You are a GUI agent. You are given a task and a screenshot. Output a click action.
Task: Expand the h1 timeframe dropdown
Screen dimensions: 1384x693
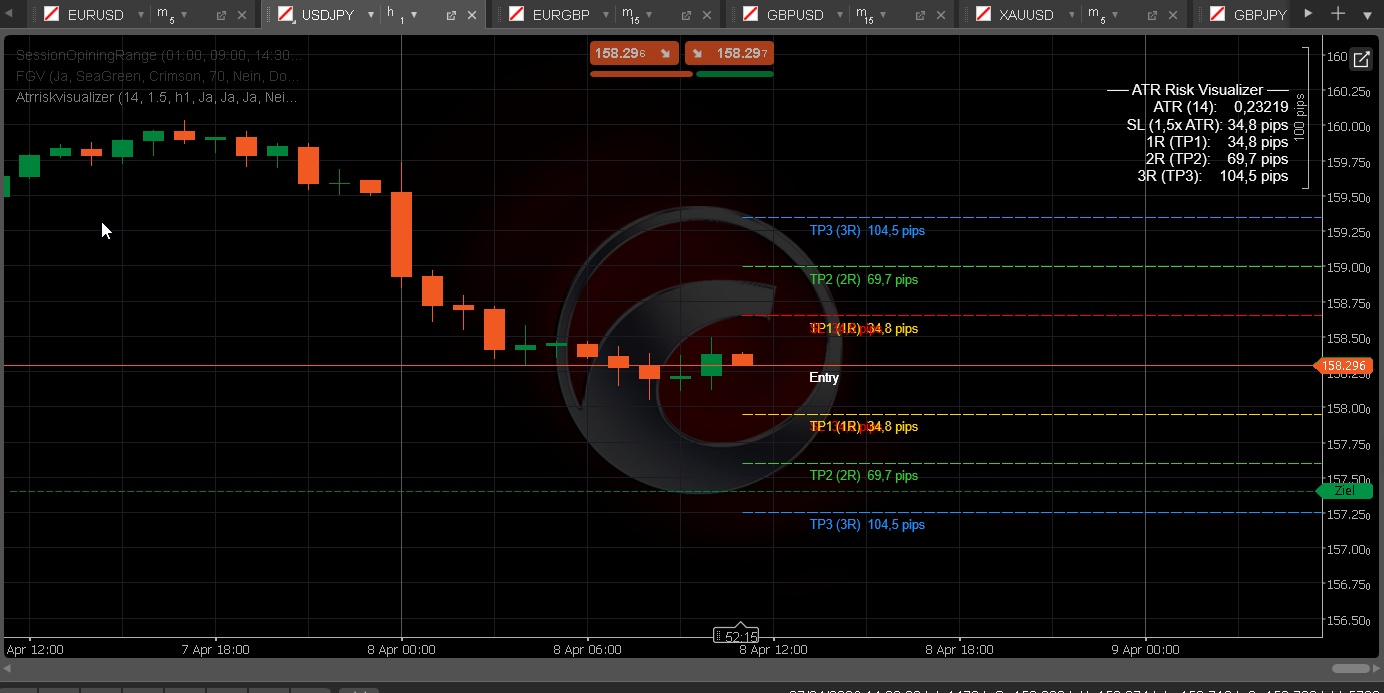click(x=413, y=15)
